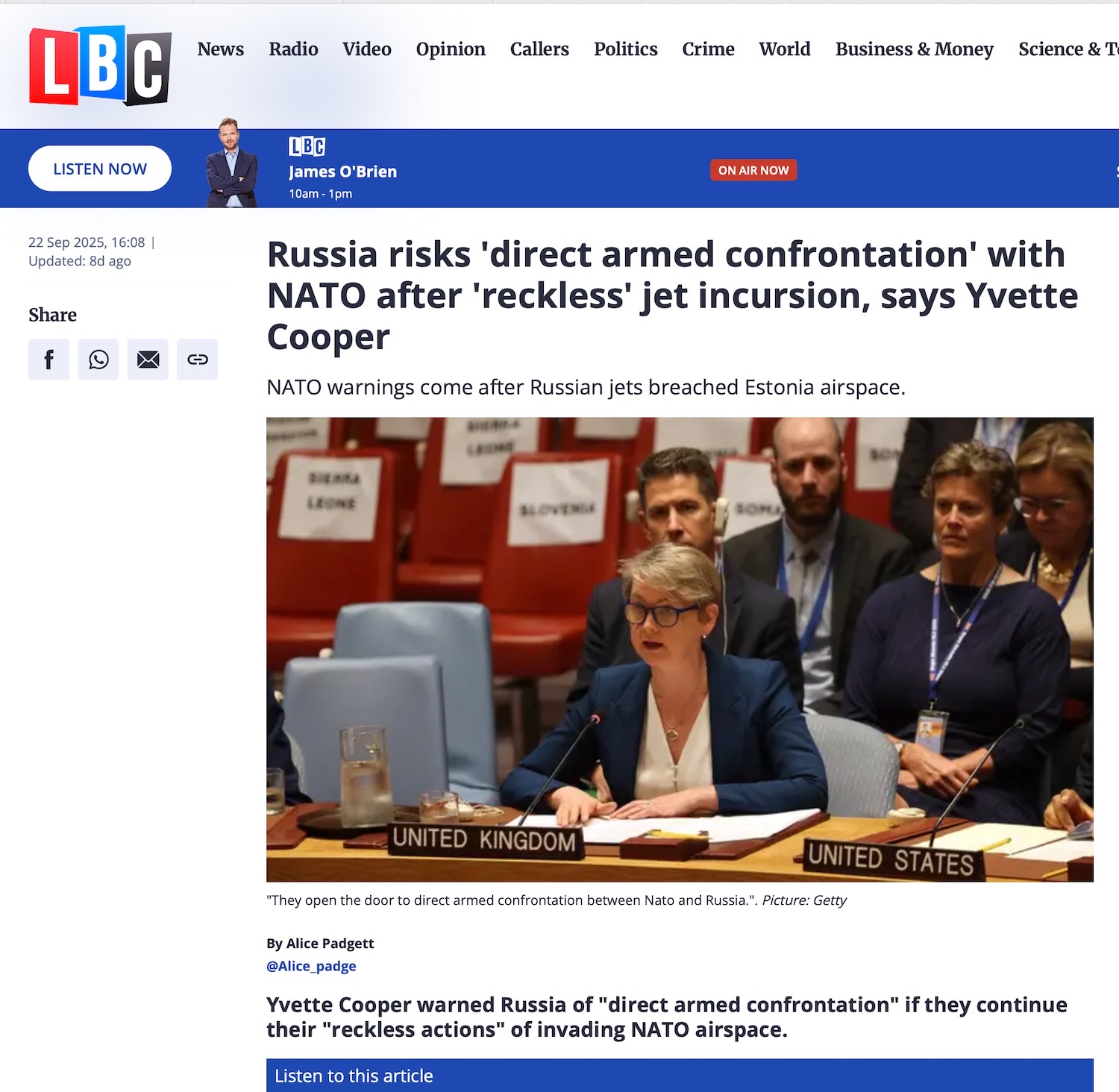
Task: Share article by email icon
Action: 148,360
